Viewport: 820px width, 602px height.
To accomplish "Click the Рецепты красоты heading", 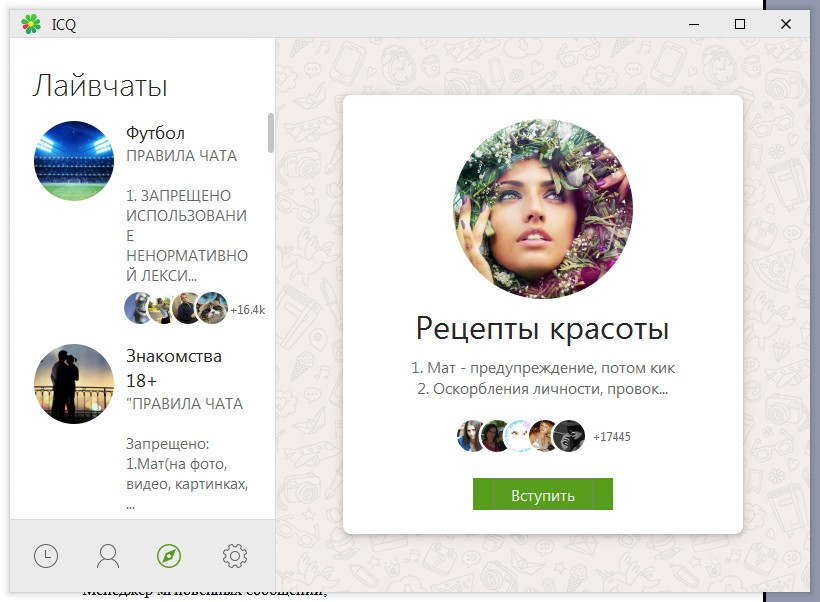I will 543,329.
